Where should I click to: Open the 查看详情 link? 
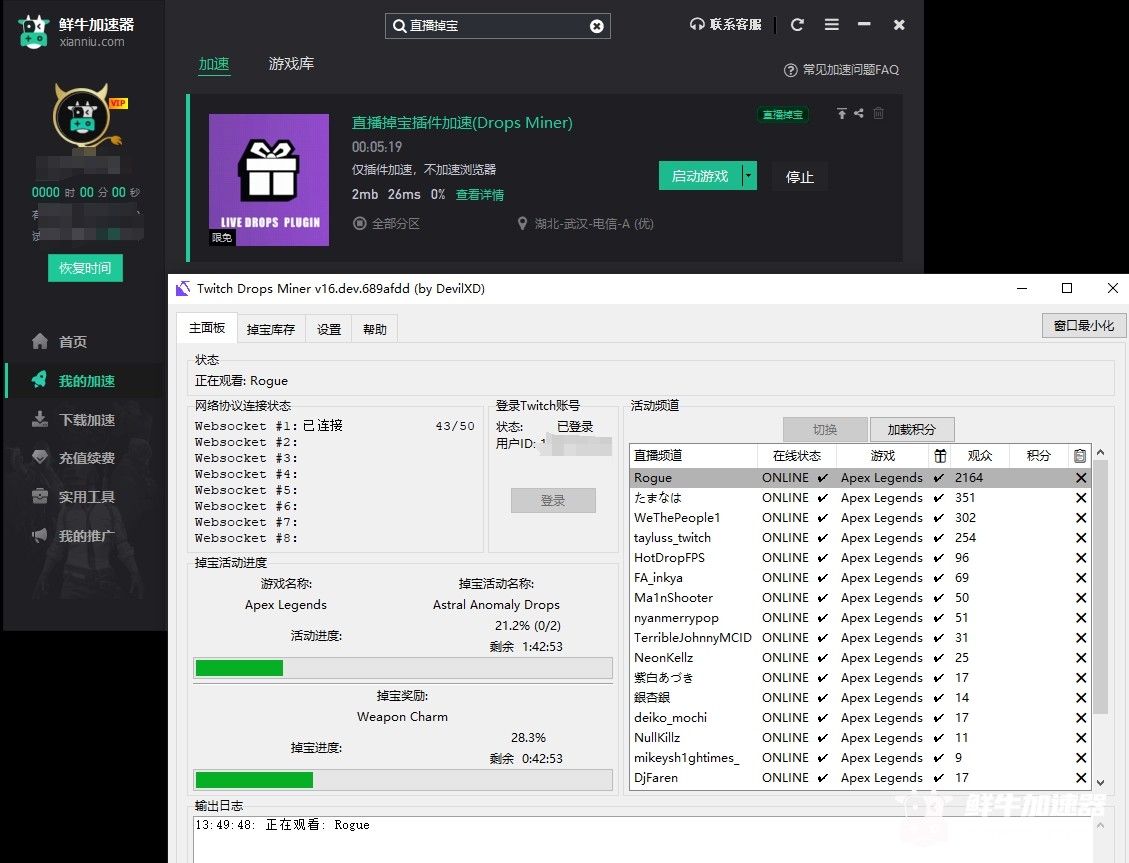coord(480,195)
